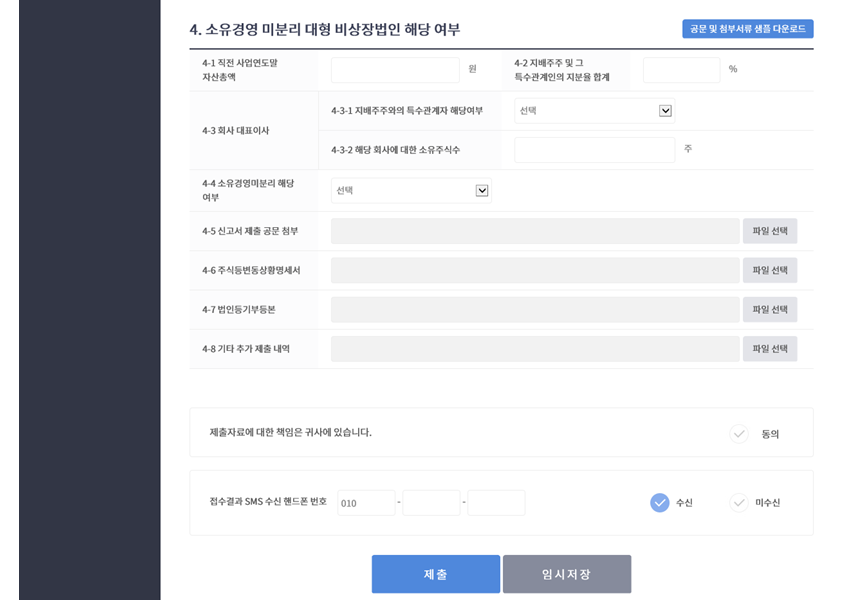852x600 pixels.
Task: Expand the 4-4 소유경영미분리 해당 여부 dropdown
Action: (411, 190)
